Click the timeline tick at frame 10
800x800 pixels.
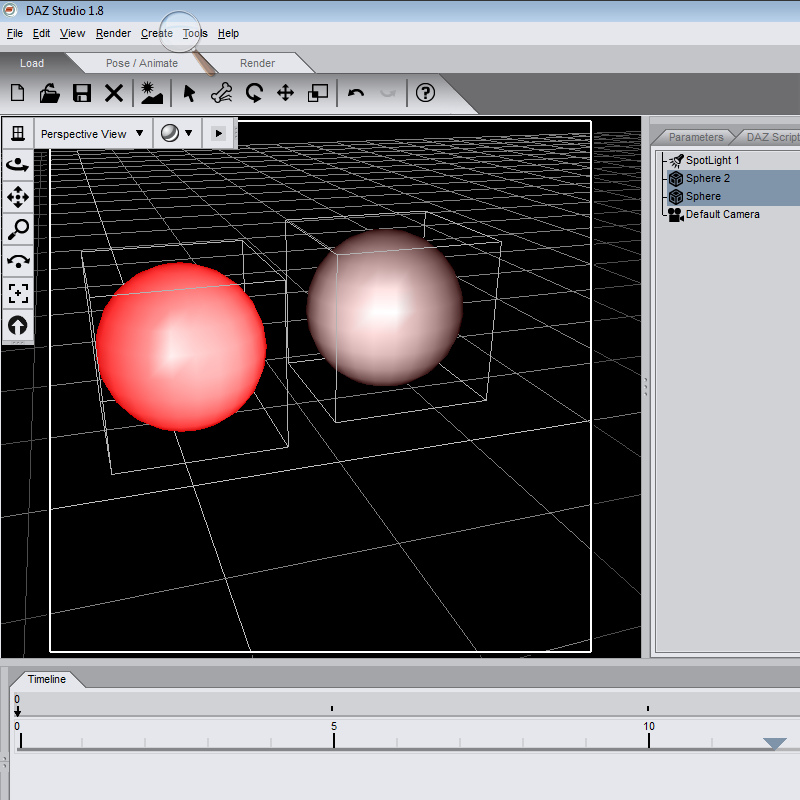pyautogui.click(x=648, y=740)
